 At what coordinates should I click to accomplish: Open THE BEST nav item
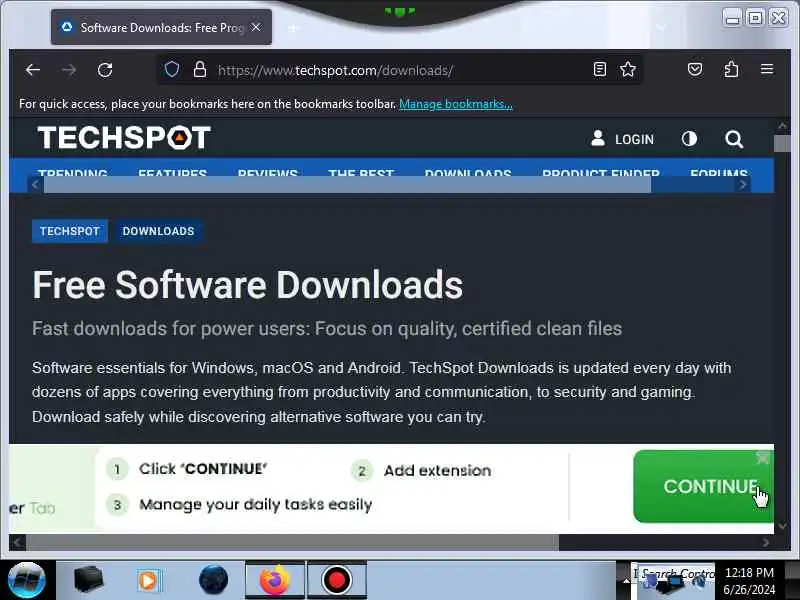(361, 172)
